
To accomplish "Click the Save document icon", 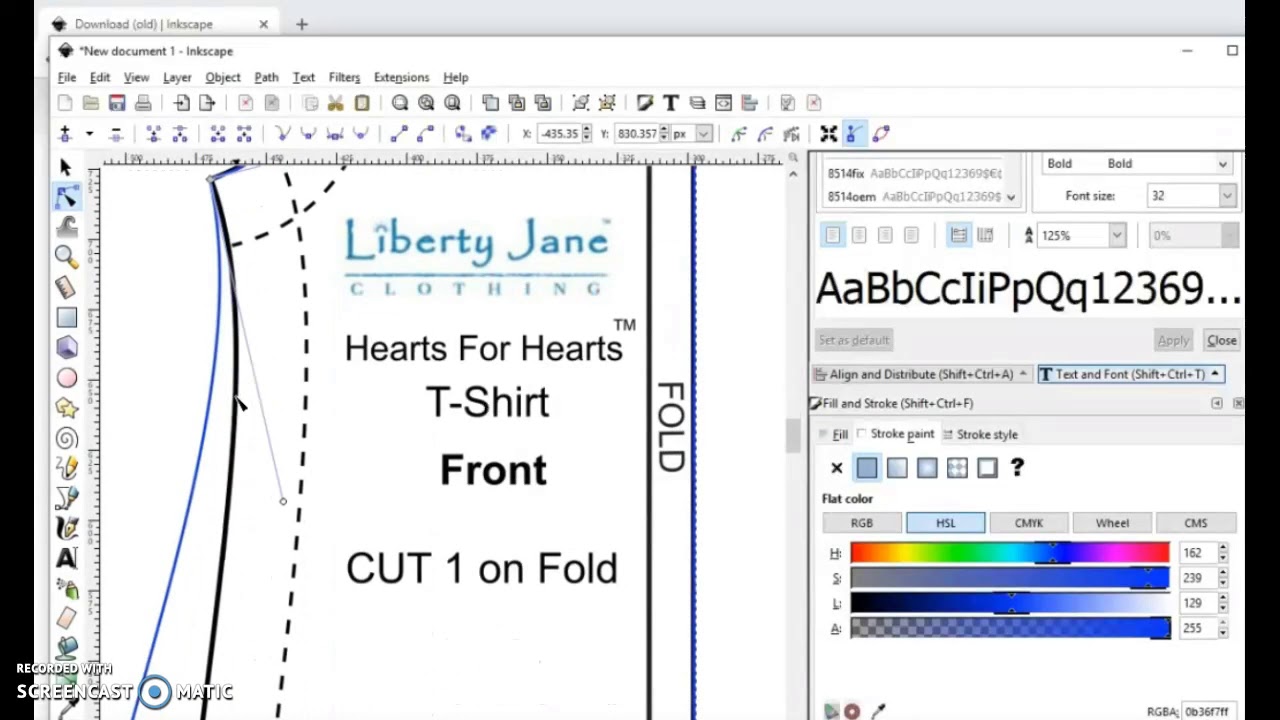I will click(x=117, y=103).
